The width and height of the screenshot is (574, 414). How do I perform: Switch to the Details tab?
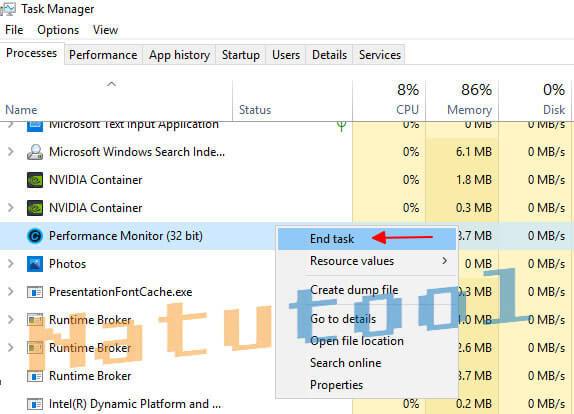pos(329,55)
